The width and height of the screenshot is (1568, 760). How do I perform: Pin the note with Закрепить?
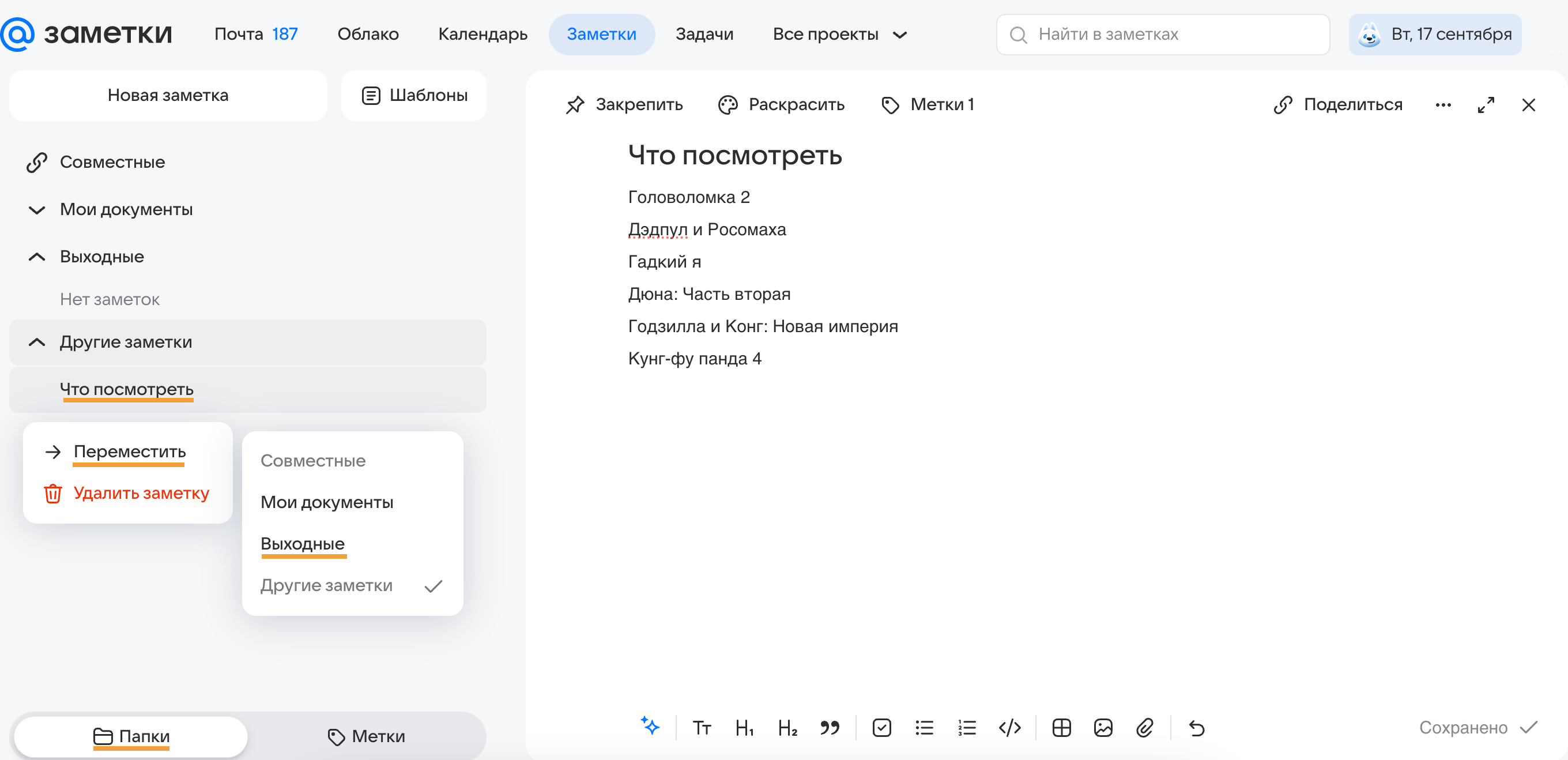click(x=624, y=105)
